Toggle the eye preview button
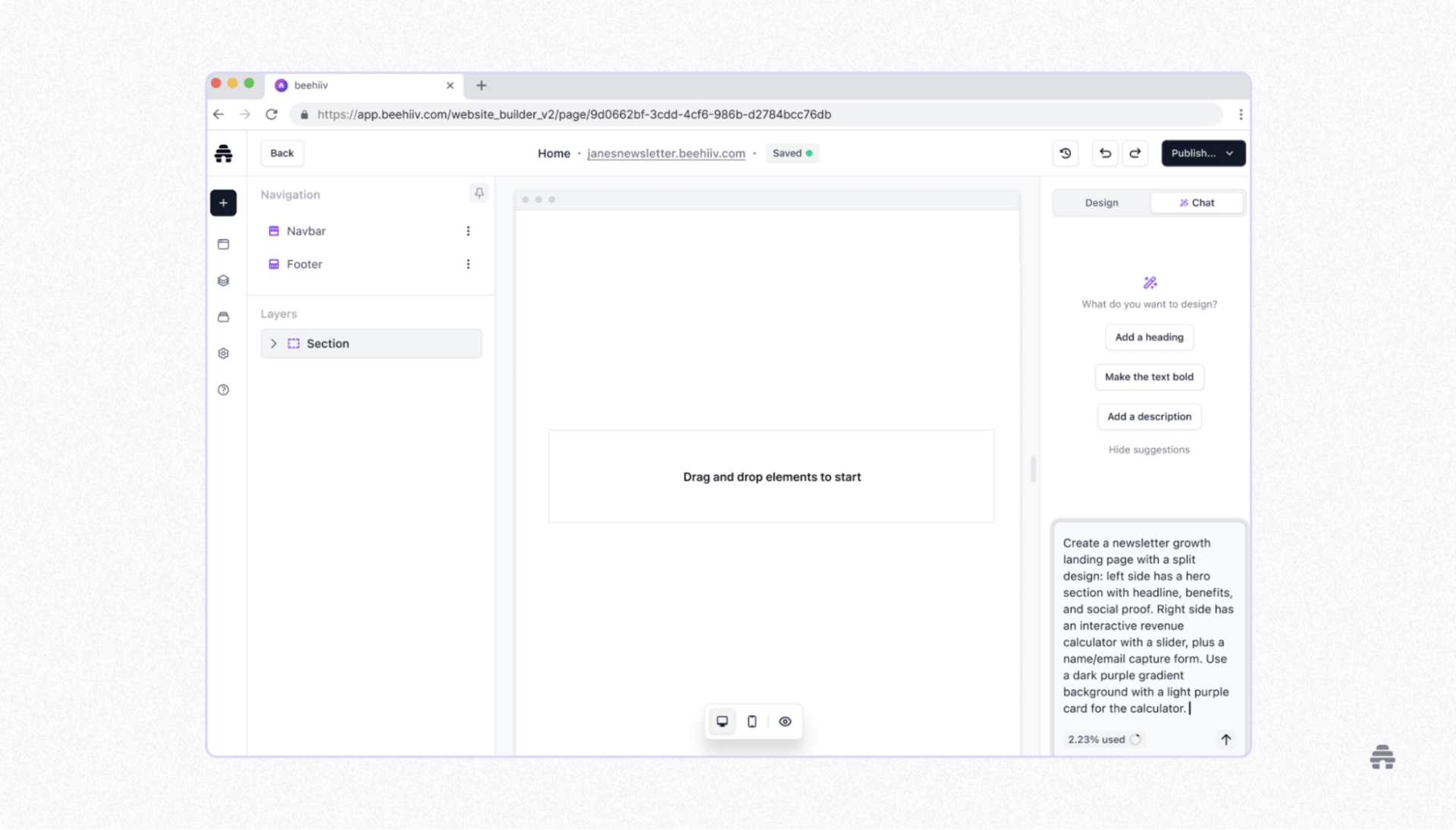 (x=785, y=722)
